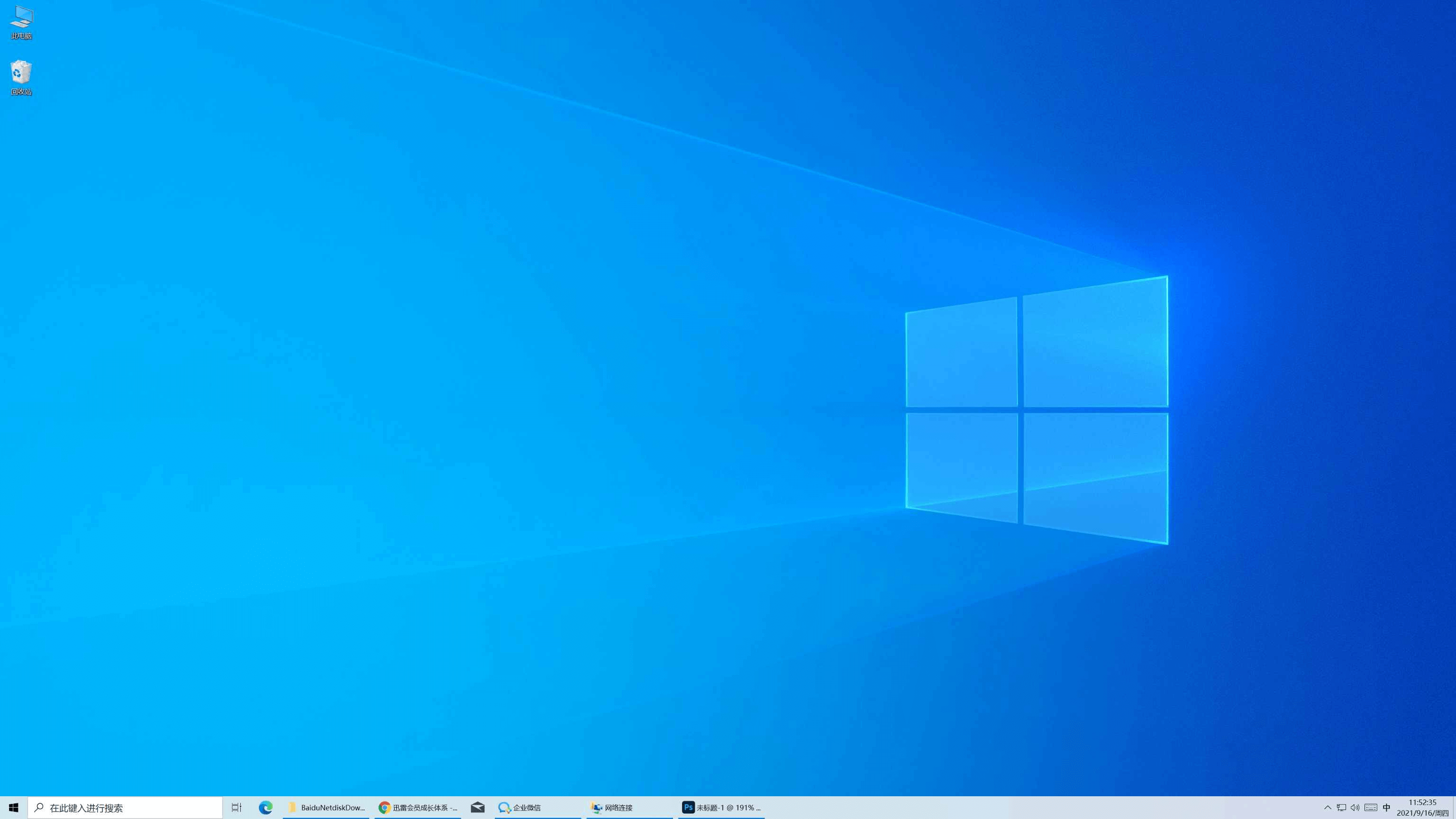The image size is (1456, 819).
Task: Show hidden system tray icons
Action: (x=1328, y=808)
